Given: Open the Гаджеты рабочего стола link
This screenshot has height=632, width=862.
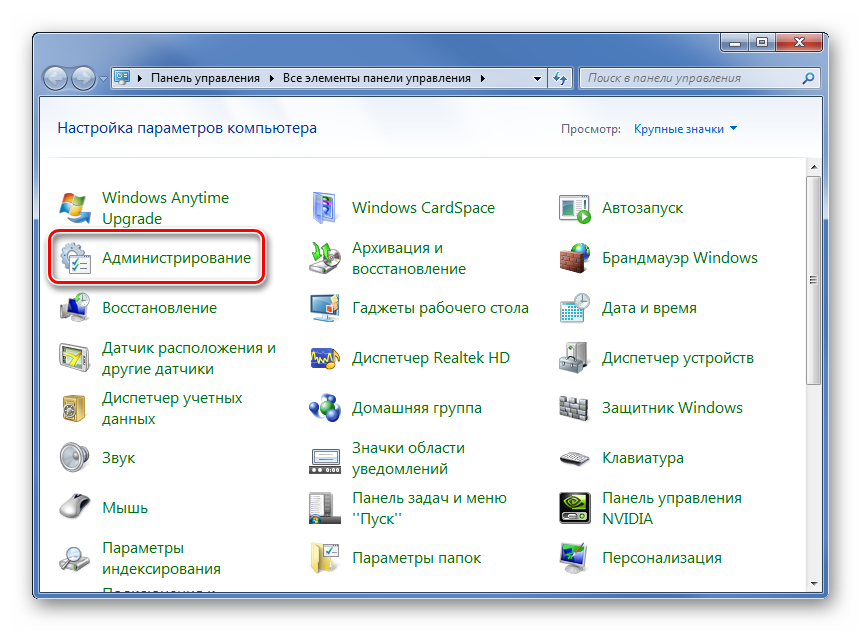Looking at the screenshot, I should pyautogui.click(x=440, y=308).
